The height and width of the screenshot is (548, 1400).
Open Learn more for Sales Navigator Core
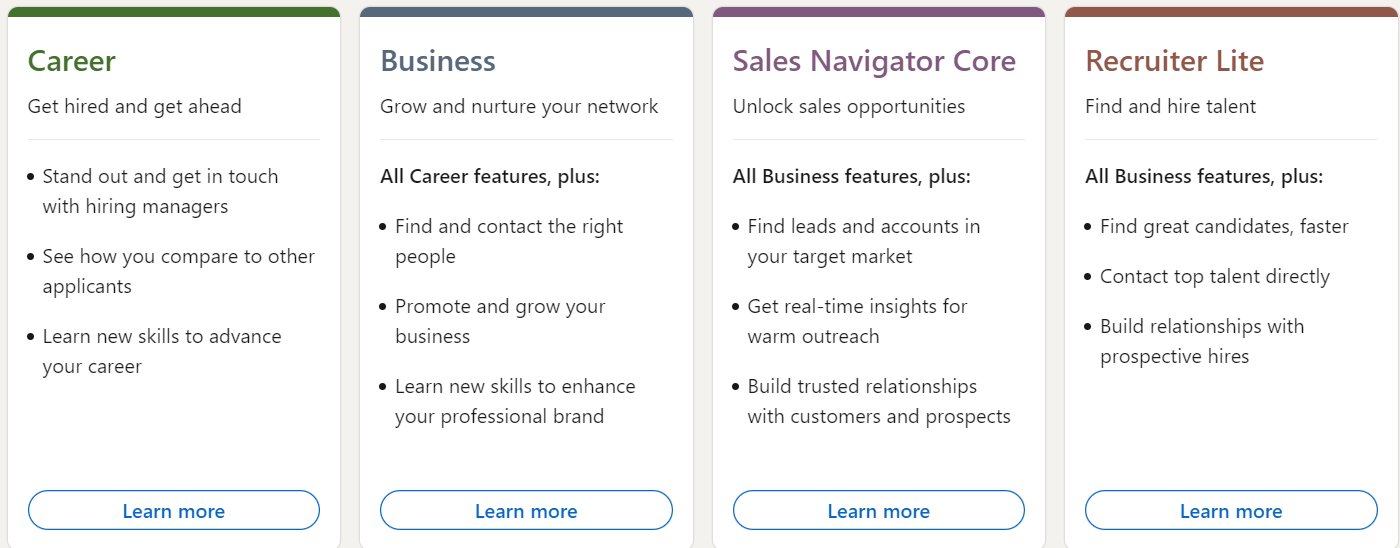tap(878, 511)
